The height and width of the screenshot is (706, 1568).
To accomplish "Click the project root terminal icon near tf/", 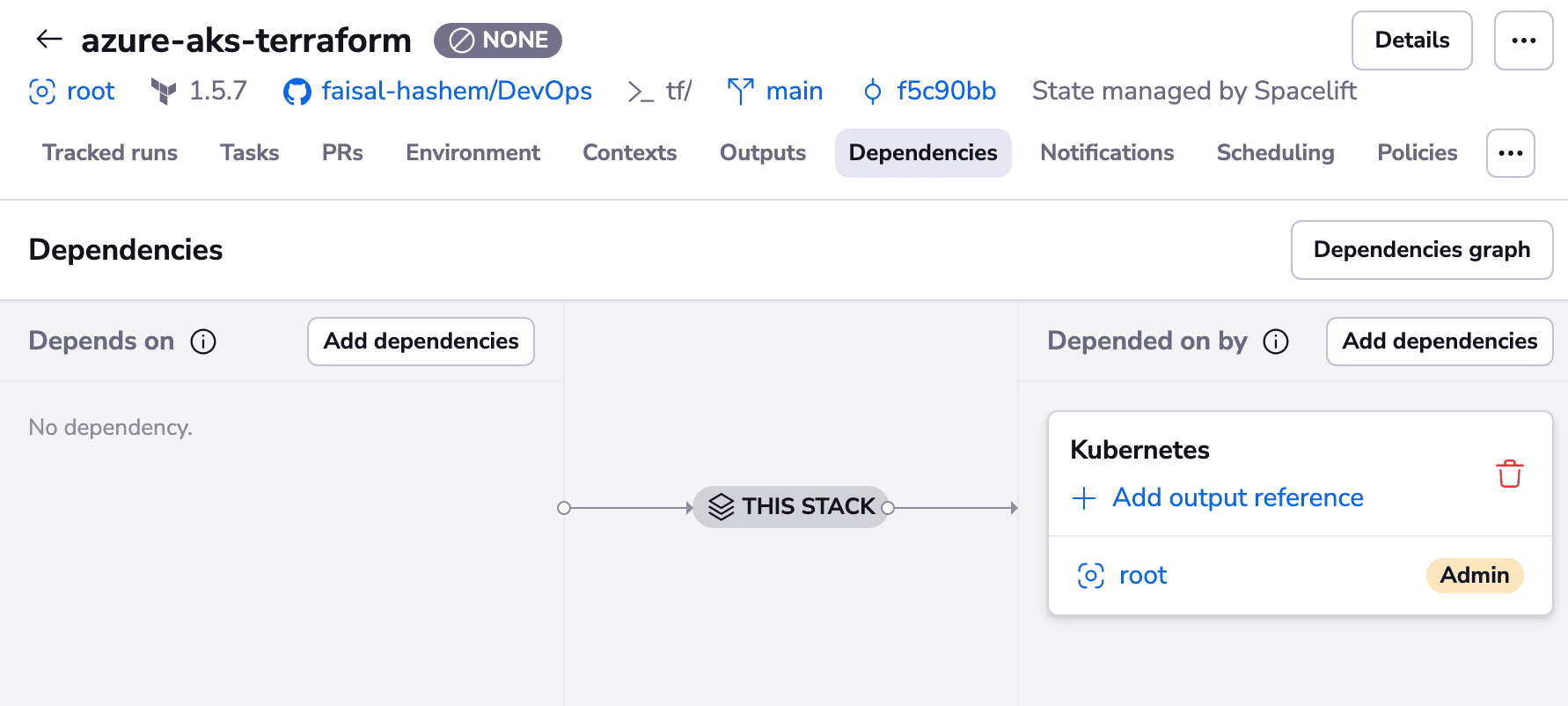I will [641, 92].
